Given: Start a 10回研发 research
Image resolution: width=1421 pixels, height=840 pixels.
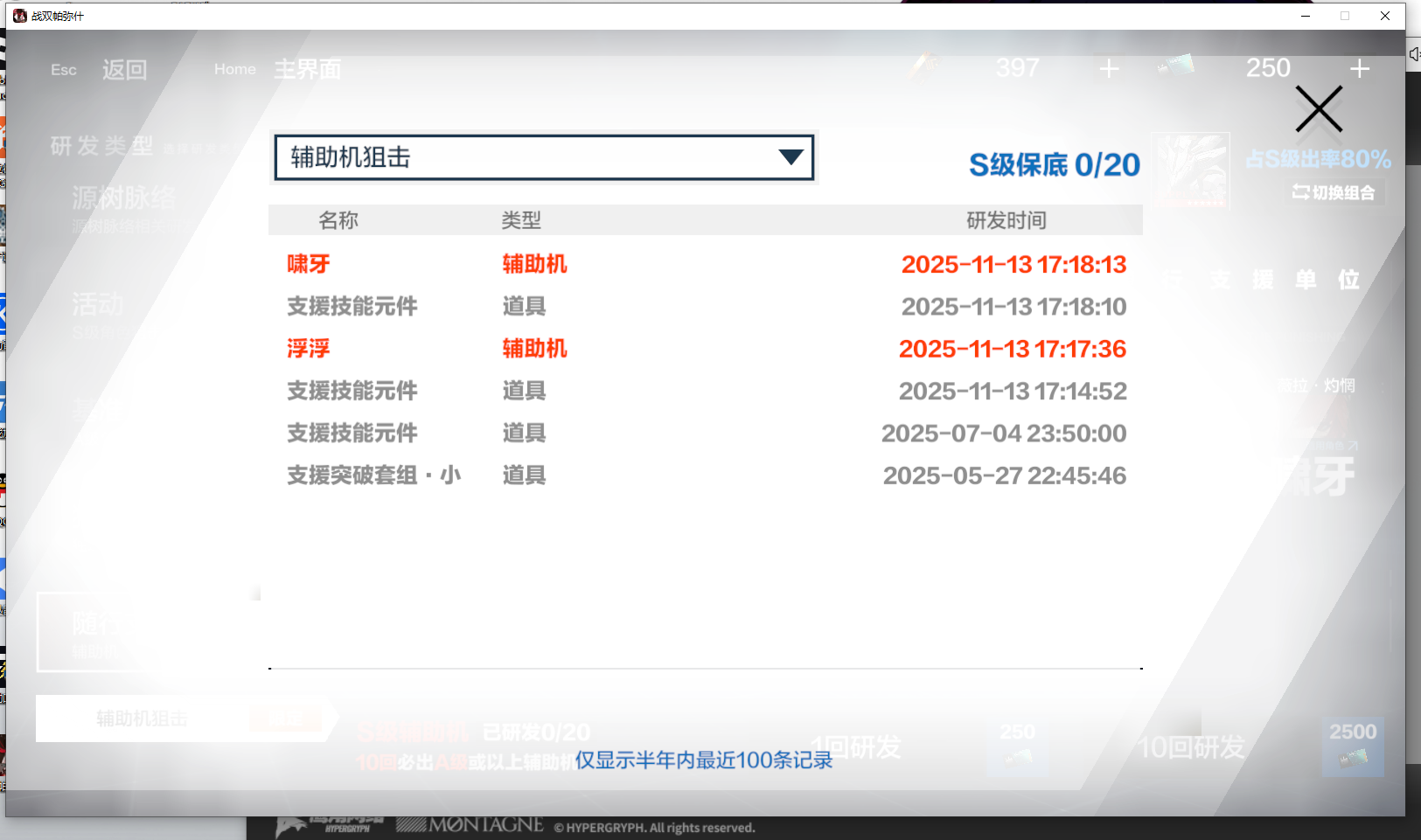Looking at the screenshot, I should [1191, 747].
